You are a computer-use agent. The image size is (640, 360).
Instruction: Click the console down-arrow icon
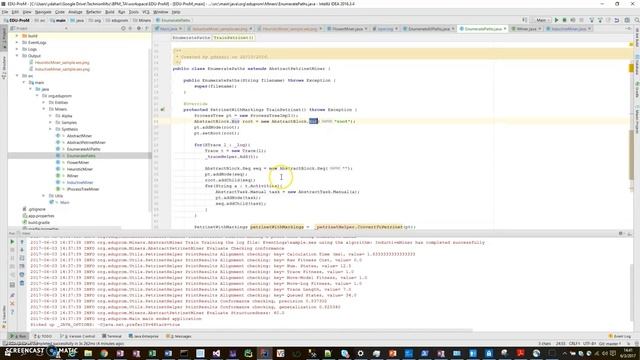(22, 250)
